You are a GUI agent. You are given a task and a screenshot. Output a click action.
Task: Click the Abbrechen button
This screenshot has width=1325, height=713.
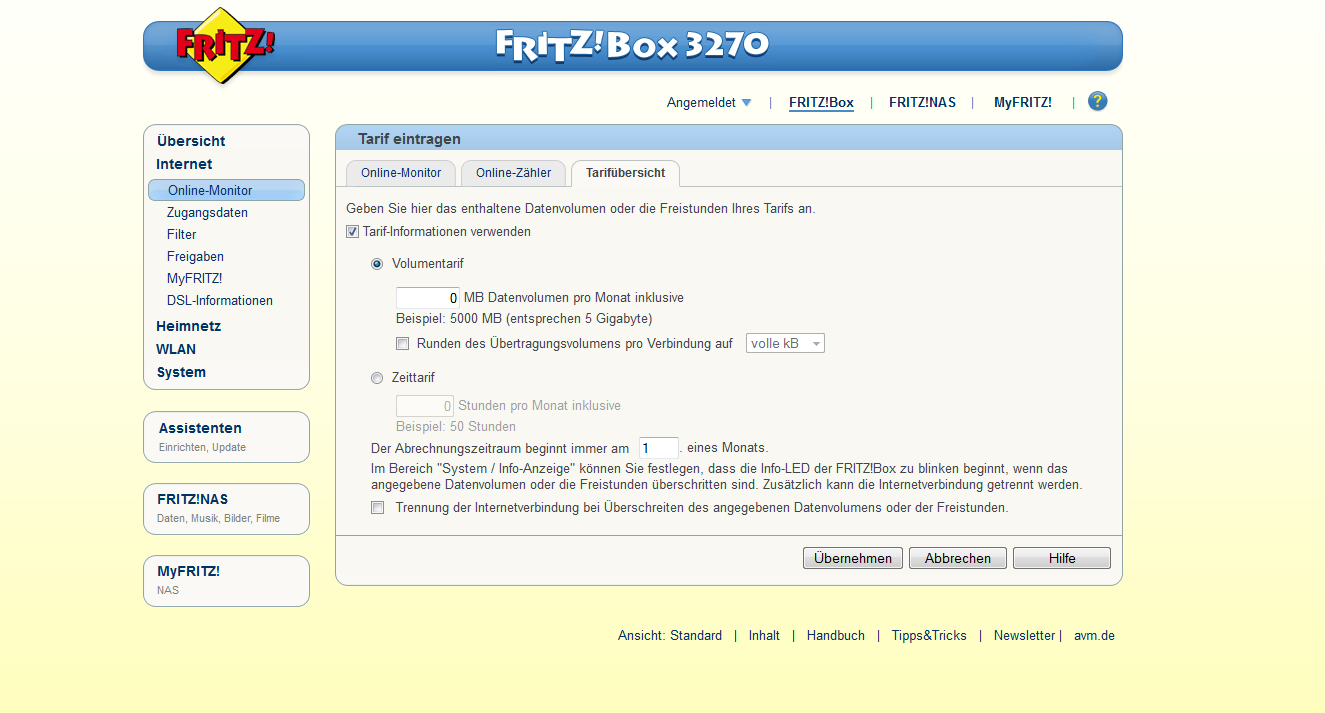point(958,558)
